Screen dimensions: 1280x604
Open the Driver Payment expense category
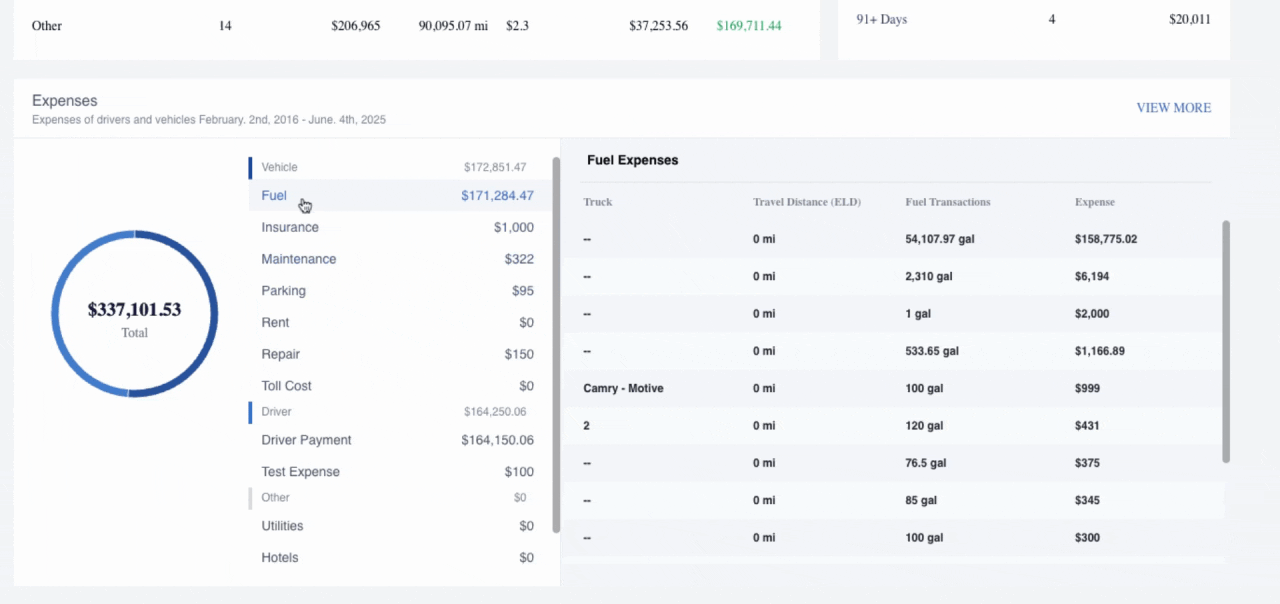pyautogui.click(x=306, y=440)
